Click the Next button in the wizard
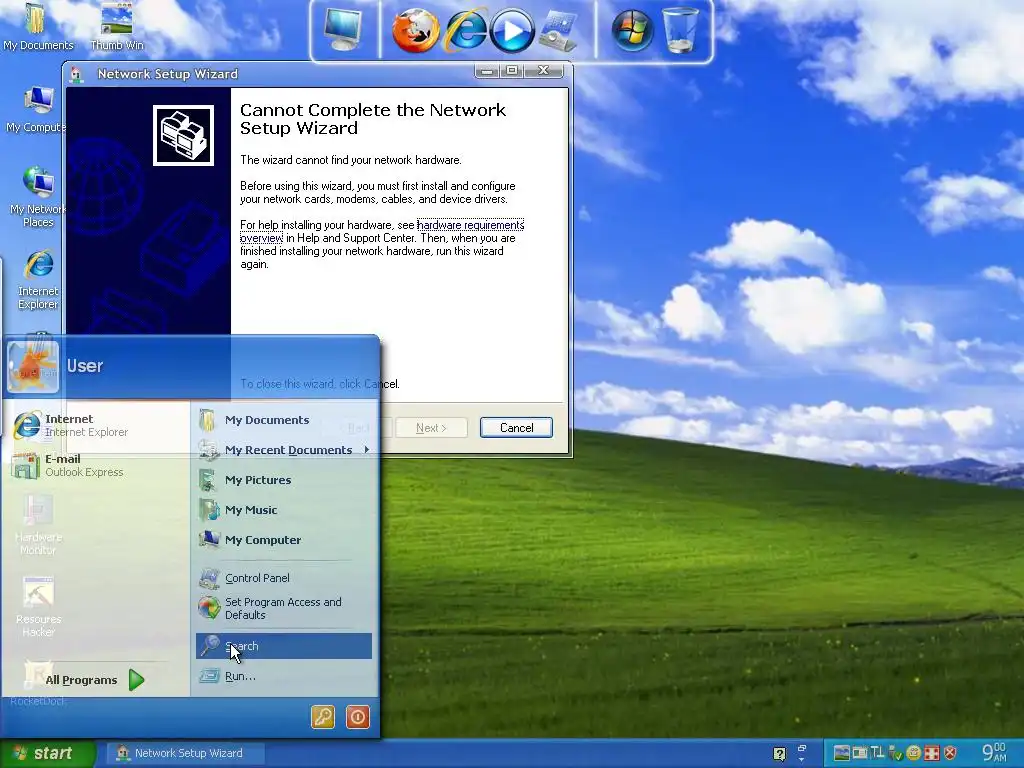Image resolution: width=1024 pixels, height=768 pixels. pyautogui.click(x=431, y=428)
